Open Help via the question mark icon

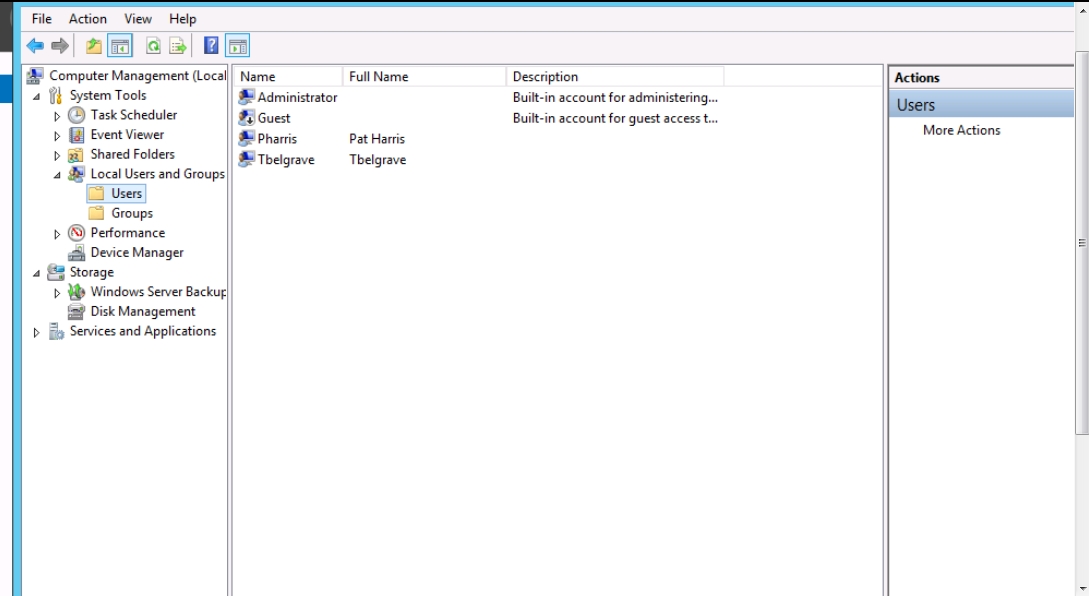(x=211, y=47)
